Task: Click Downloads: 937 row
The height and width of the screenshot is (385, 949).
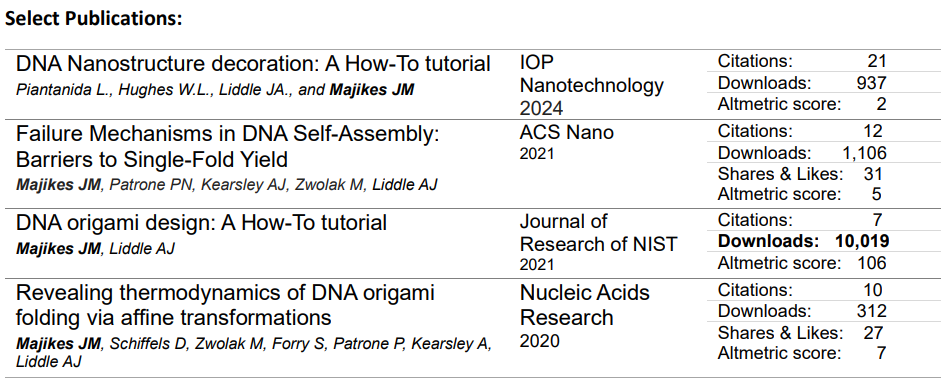Action: (x=802, y=82)
